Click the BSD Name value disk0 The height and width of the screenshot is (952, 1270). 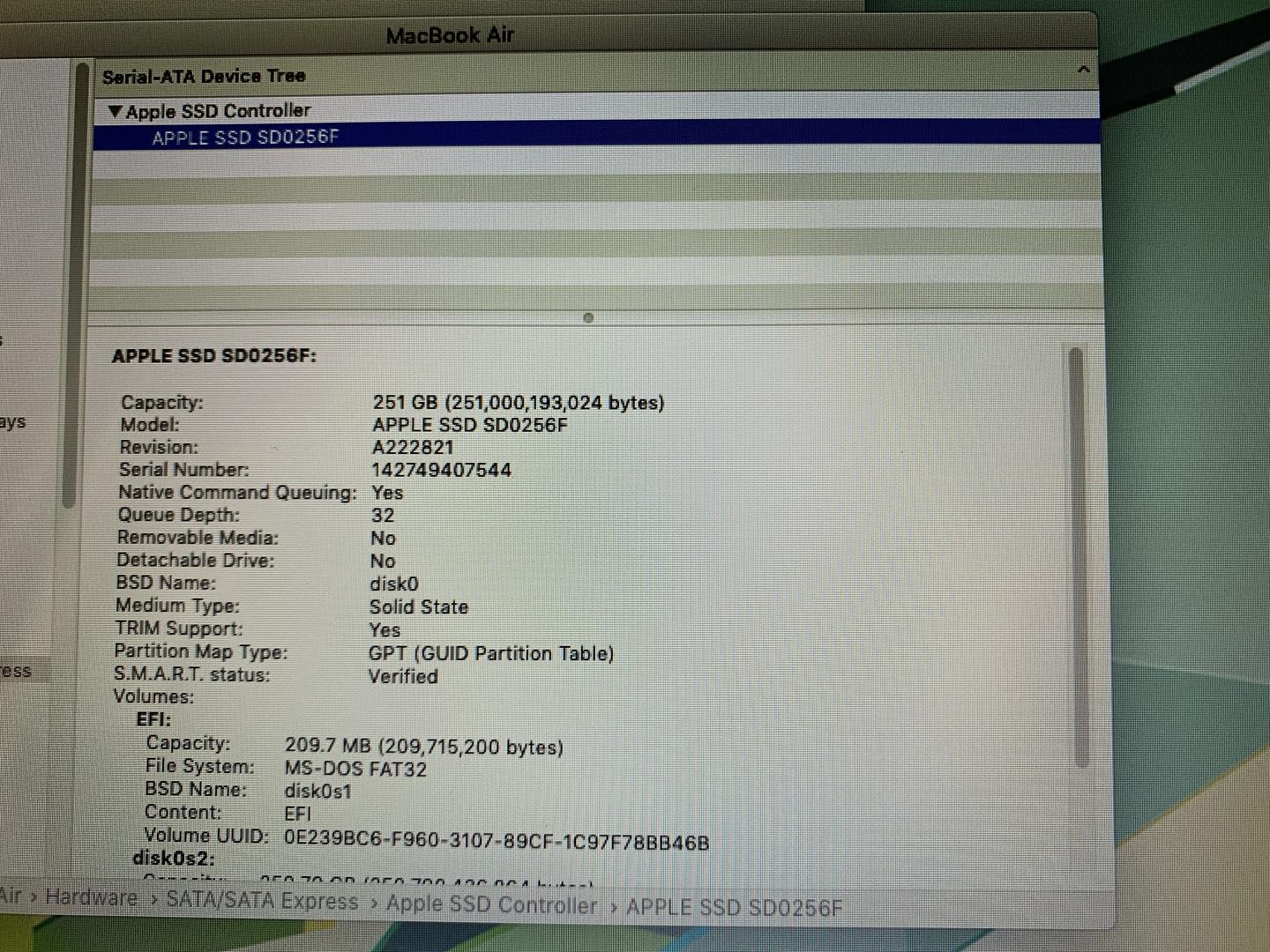pos(394,584)
